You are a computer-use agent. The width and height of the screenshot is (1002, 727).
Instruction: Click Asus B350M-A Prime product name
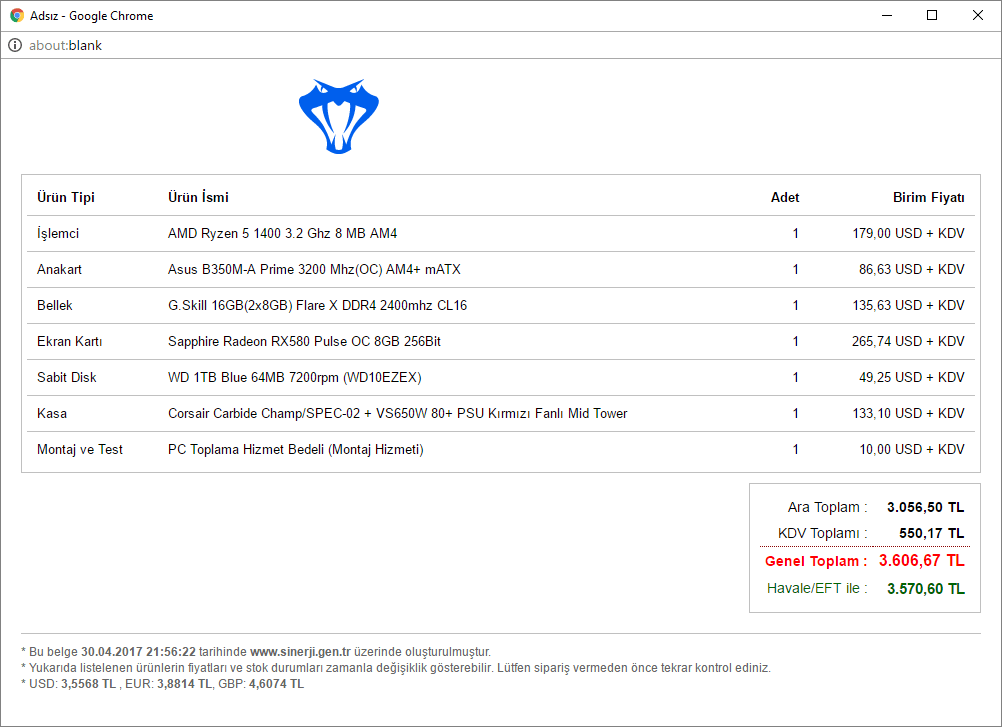(x=314, y=269)
